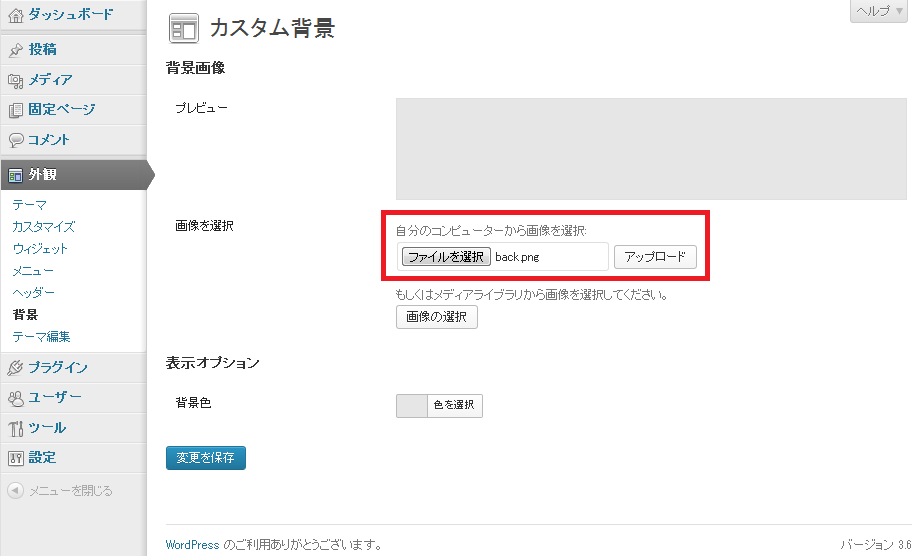The image size is (920, 556).
Task: Click the Users icon in sidebar
Action: [x=15, y=397]
